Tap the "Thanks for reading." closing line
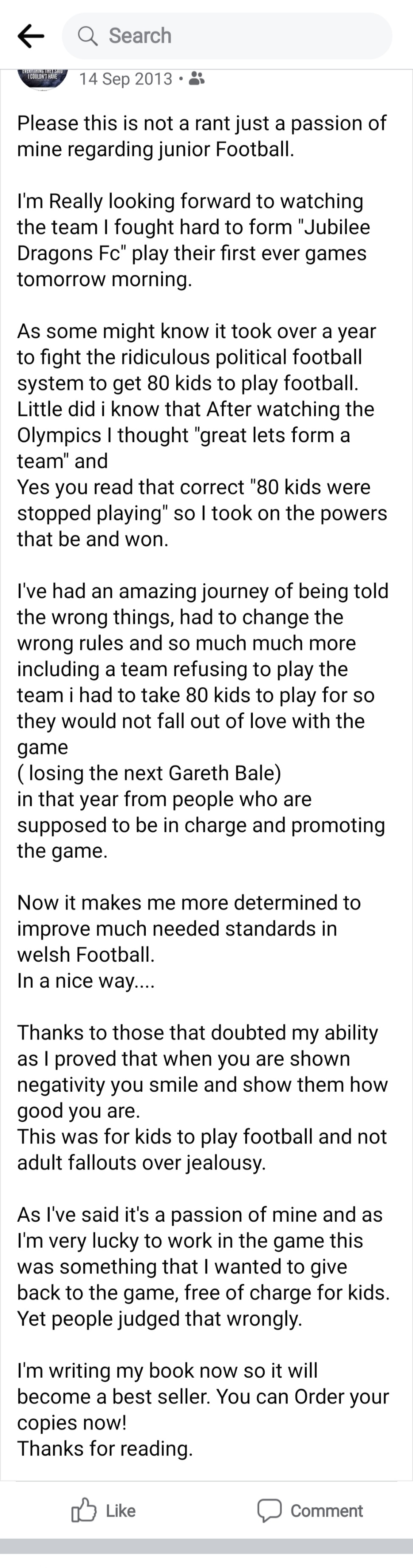Image resolution: width=413 pixels, height=1568 pixels. coord(105,1449)
